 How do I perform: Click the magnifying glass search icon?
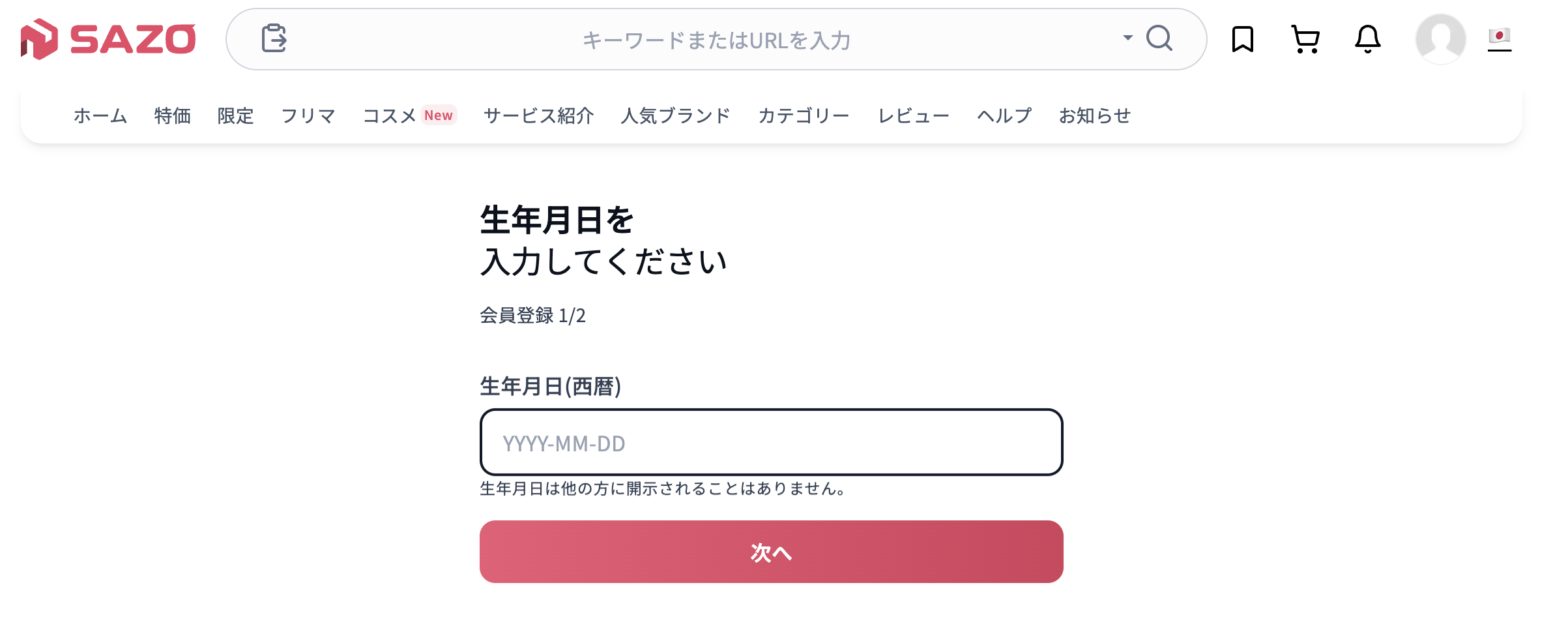(x=1159, y=38)
